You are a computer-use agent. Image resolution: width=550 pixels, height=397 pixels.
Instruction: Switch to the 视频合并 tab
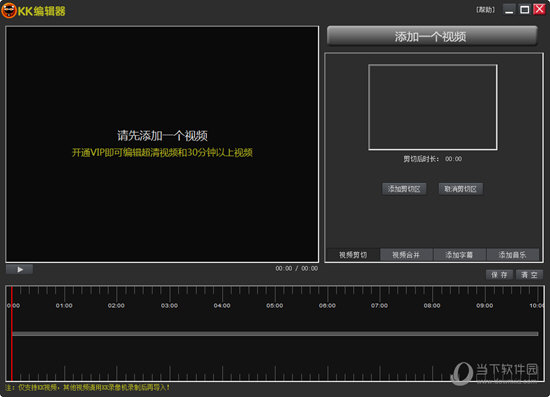[x=406, y=255]
